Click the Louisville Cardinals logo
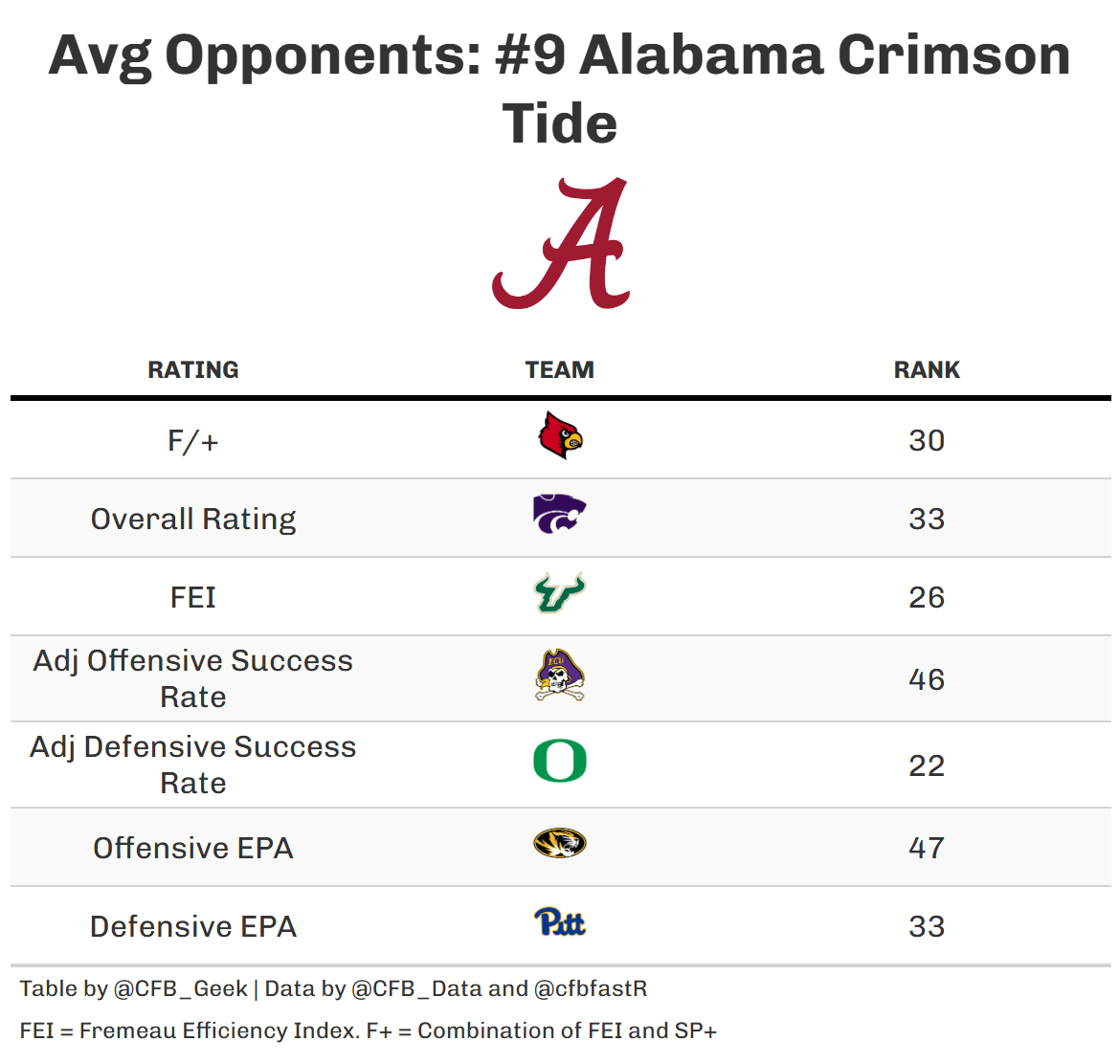This screenshot has height=1064, width=1120. pyautogui.click(x=560, y=436)
